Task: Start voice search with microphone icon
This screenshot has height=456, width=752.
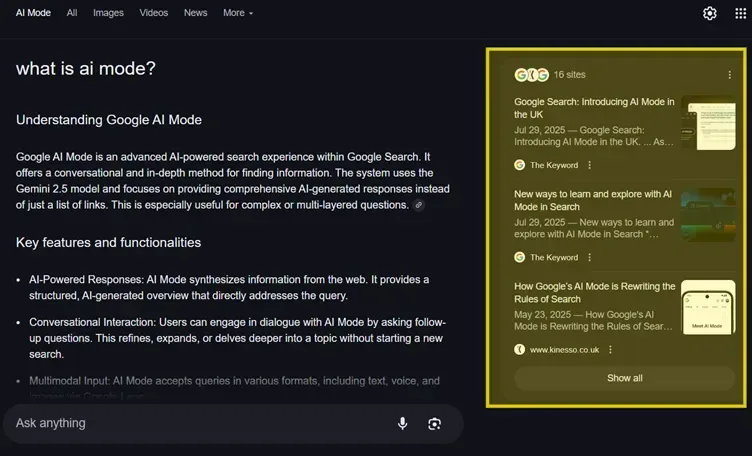Action: [x=402, y=423]
